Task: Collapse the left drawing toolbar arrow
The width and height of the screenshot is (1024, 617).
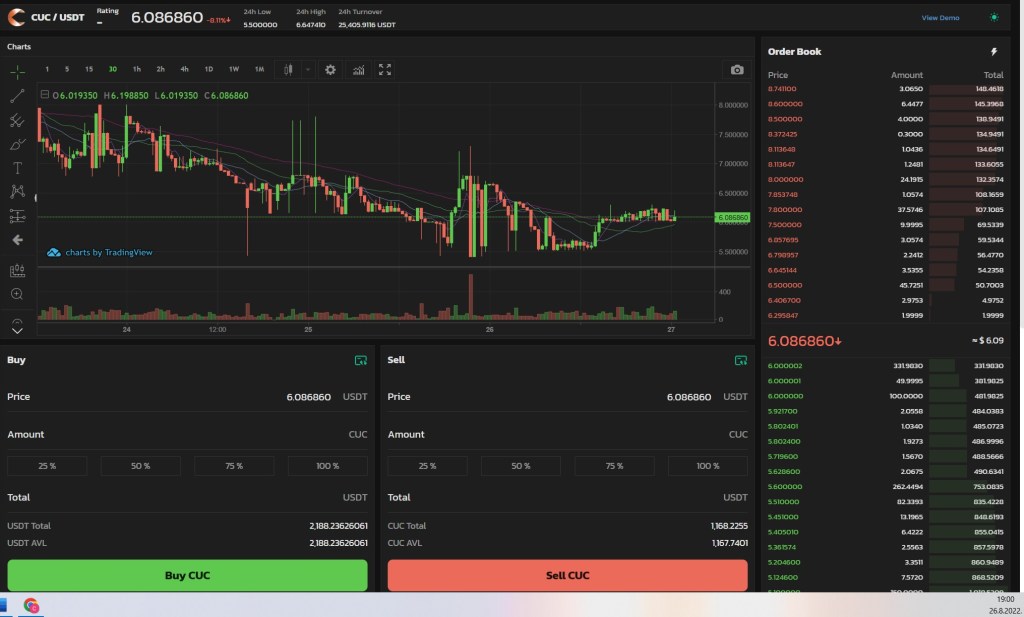Action: click(17, 240)
